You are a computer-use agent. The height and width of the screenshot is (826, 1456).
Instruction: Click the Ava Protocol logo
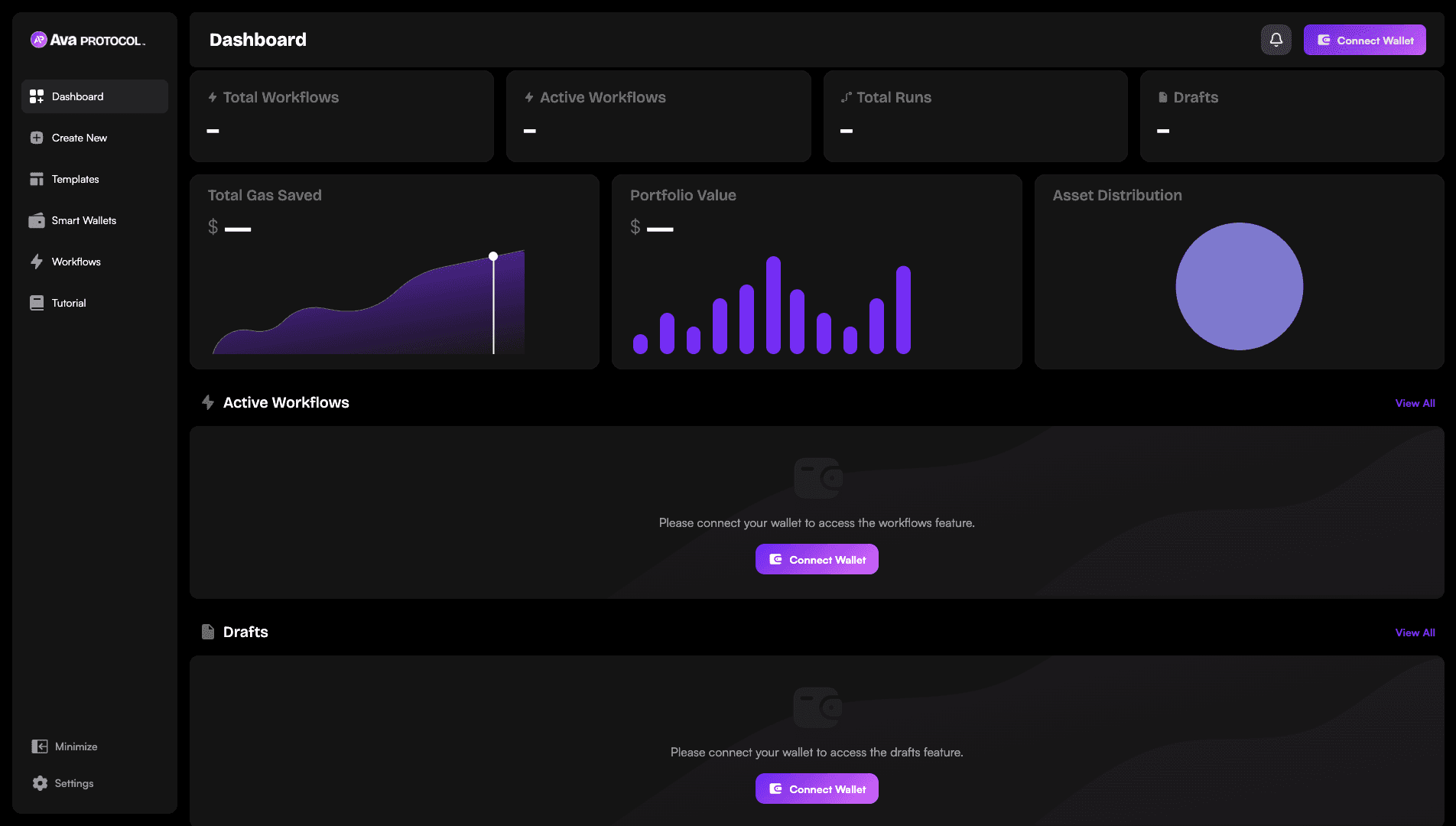(x=87, y=40)
